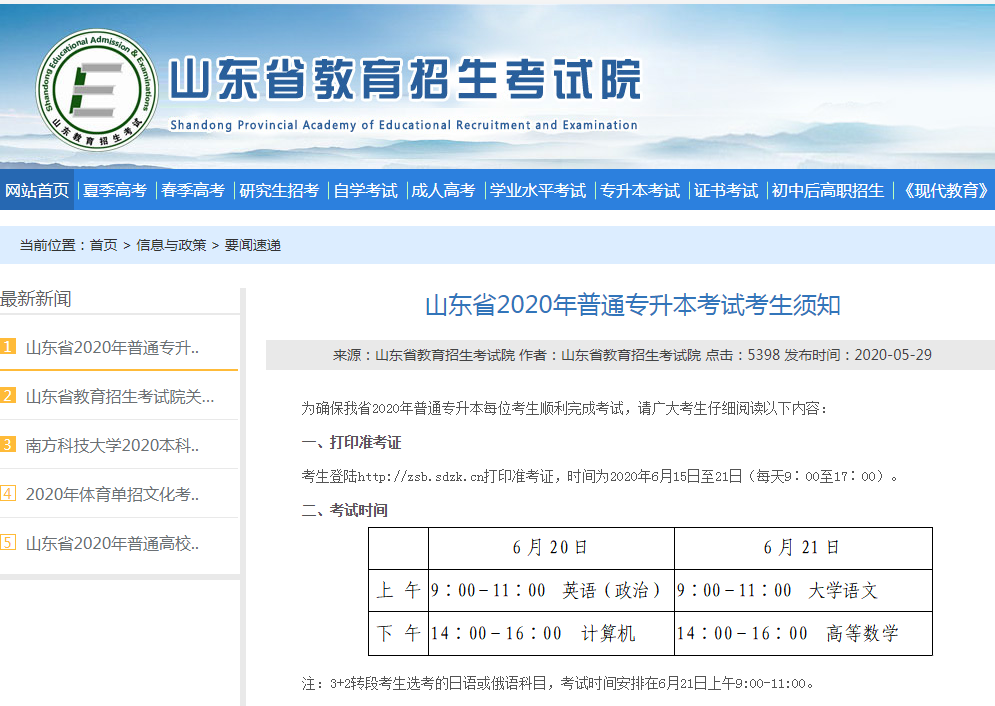Click the 注：3+2转段考生 note line
This screenshot has width=995, height=706.
557,684
